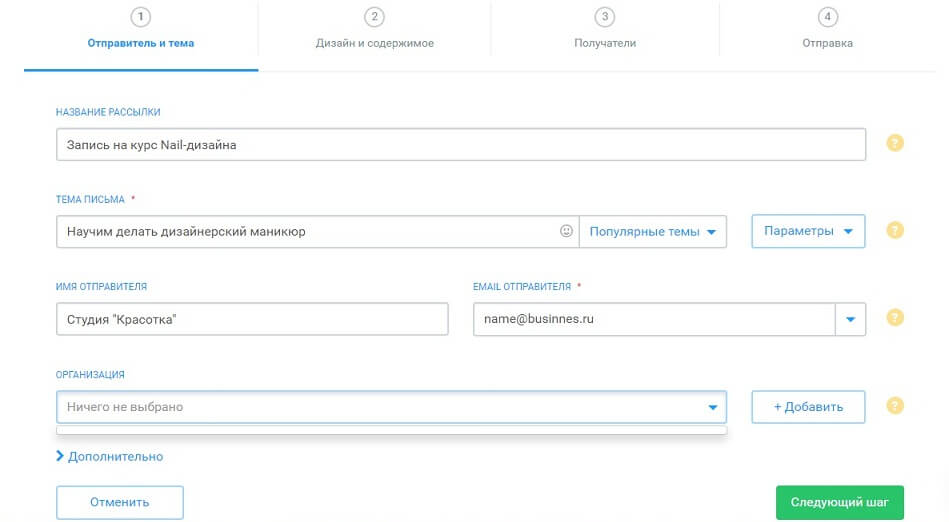This screenshot has width=949, height=522.
Task: Click the help icon next to campaign name
Action: pos(895,143)
